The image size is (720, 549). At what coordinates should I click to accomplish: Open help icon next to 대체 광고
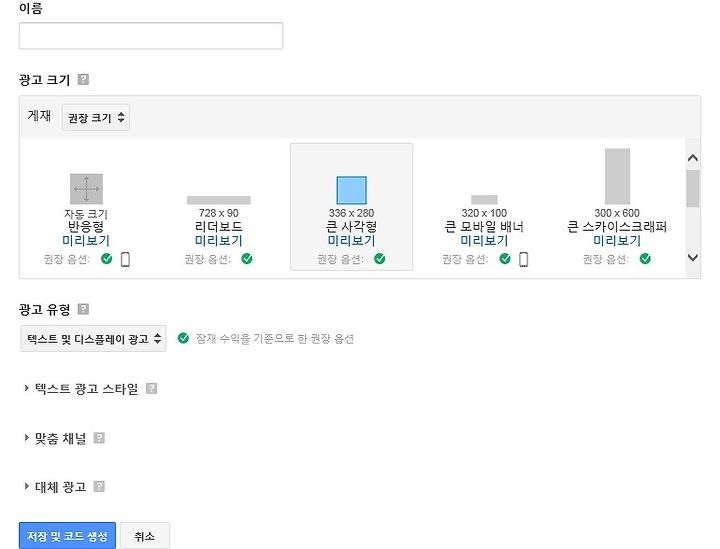coord(99,486)
